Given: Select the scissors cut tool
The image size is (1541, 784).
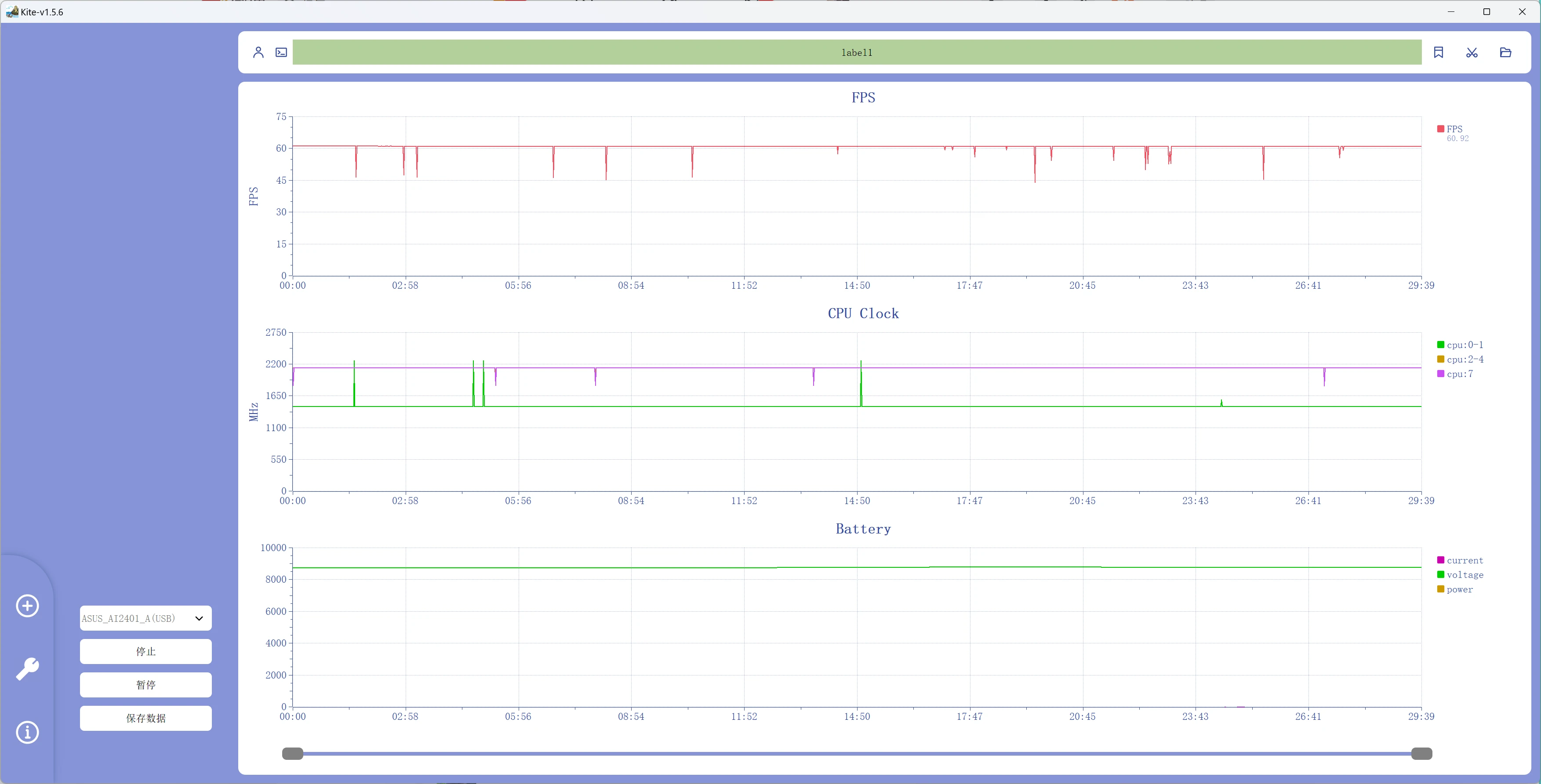Looking at the screenshot, I should (1472, 53).
